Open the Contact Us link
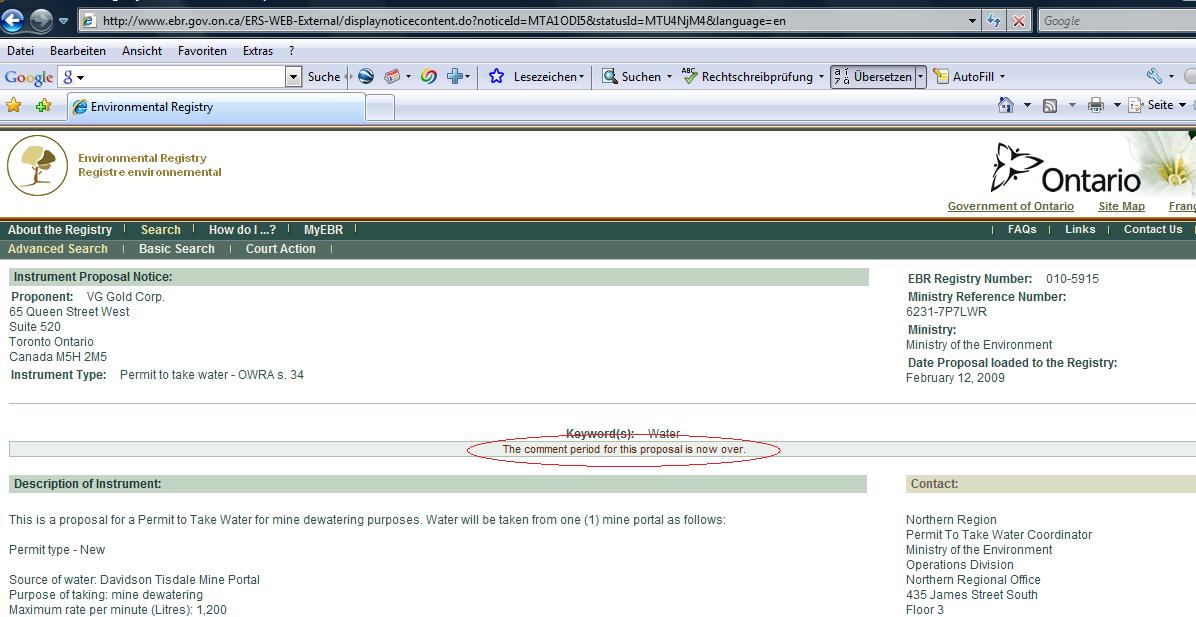 point(1153,230)
